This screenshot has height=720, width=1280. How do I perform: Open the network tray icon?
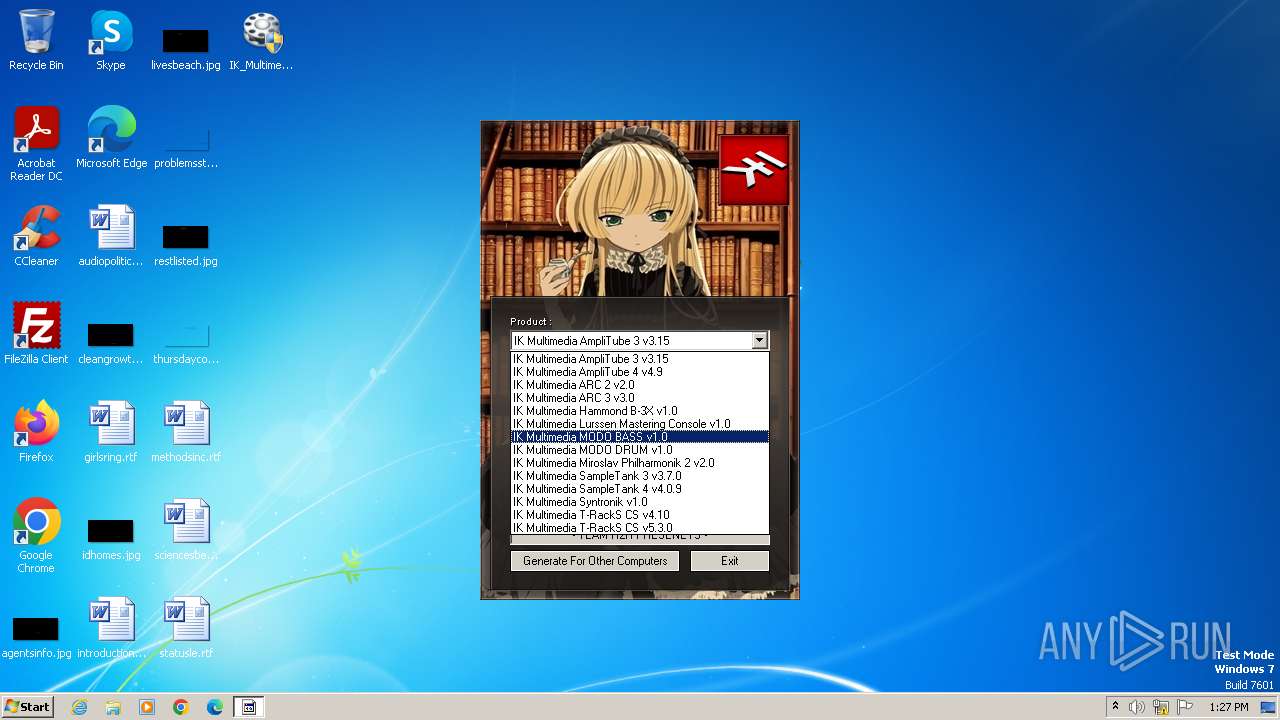[x=1161, y=707]
